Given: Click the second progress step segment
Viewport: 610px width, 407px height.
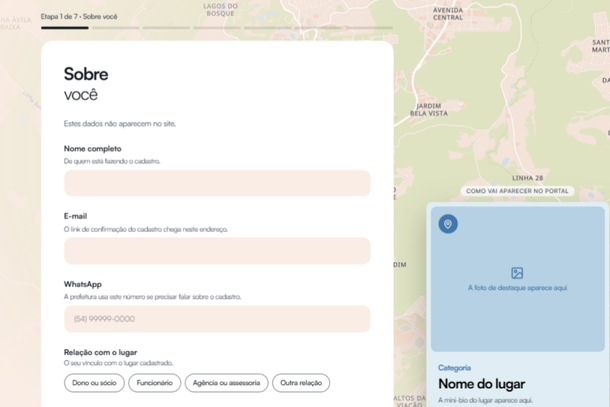Looking at the screenshot, I should (x=116, y=28).
